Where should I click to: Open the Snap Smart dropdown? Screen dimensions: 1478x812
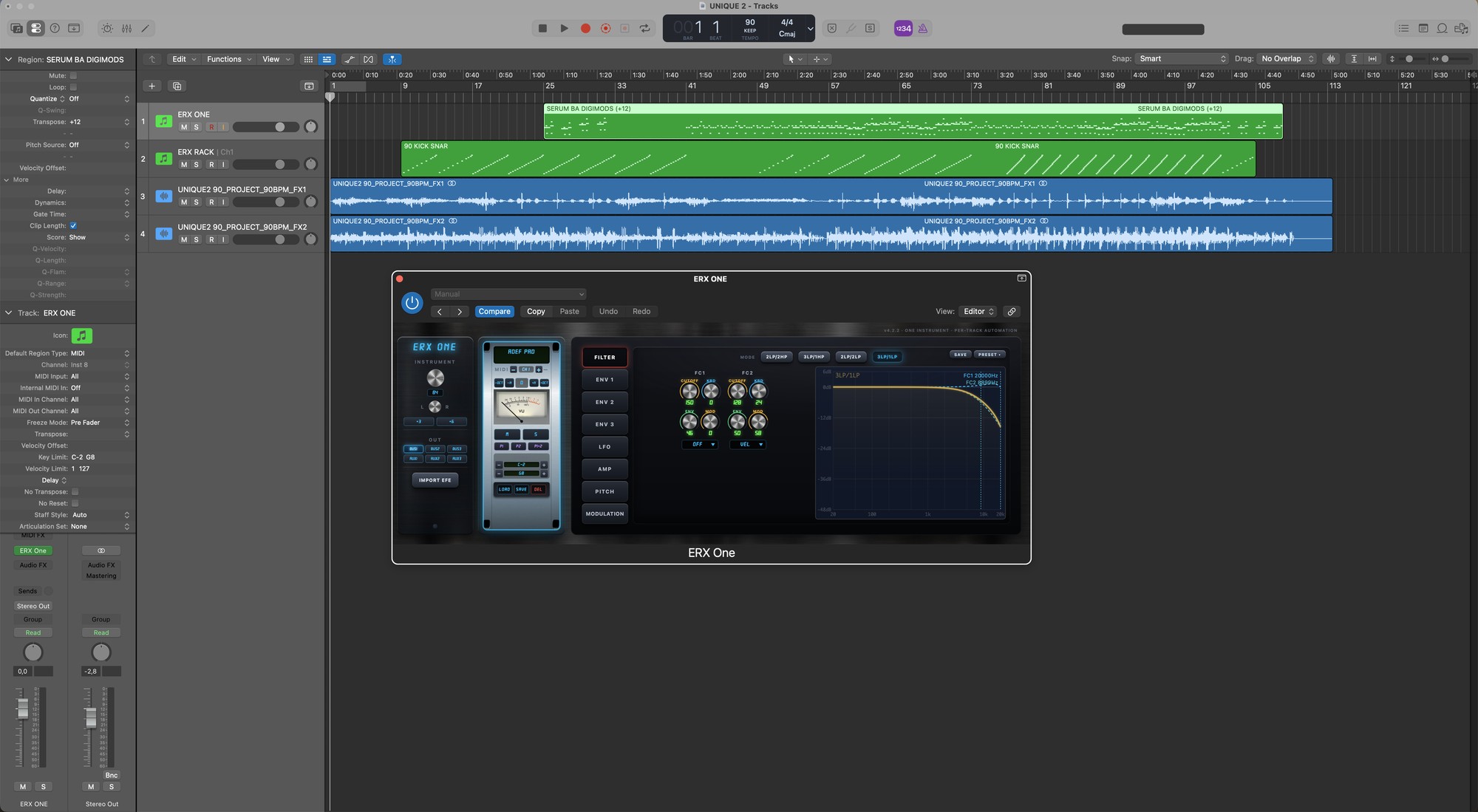point(1182,58)
